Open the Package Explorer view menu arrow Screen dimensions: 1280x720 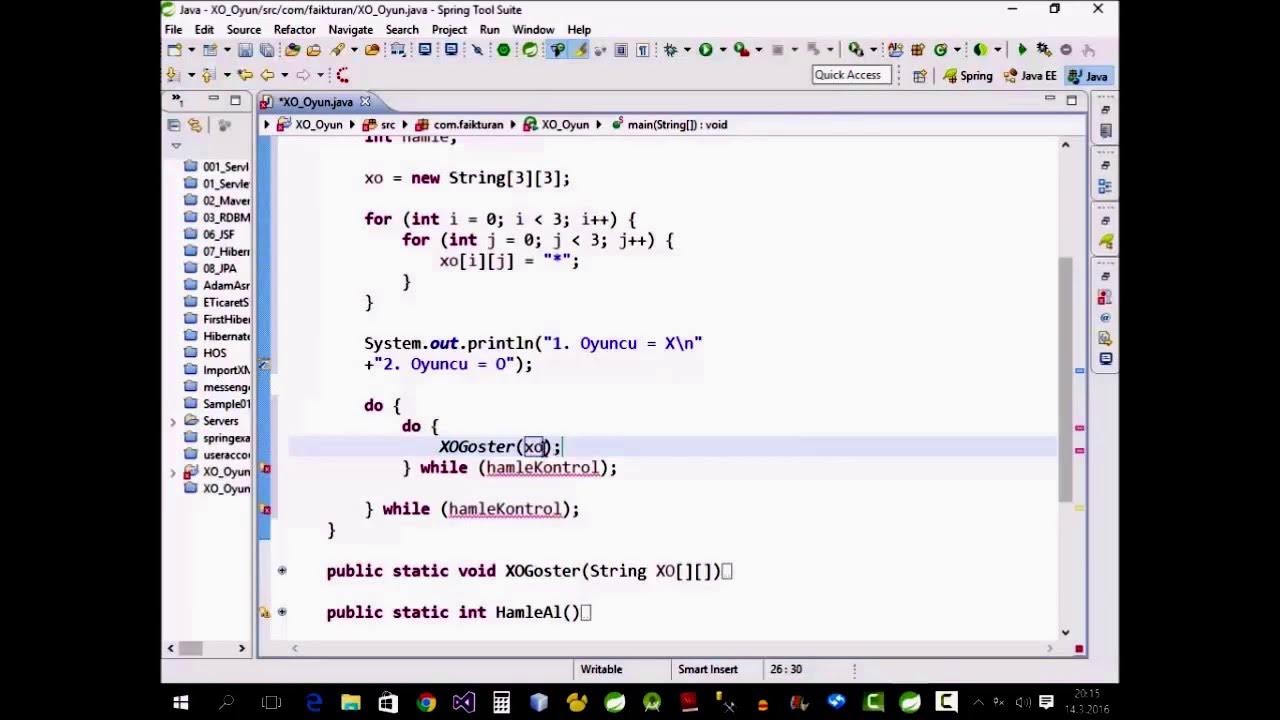(176, 146)
